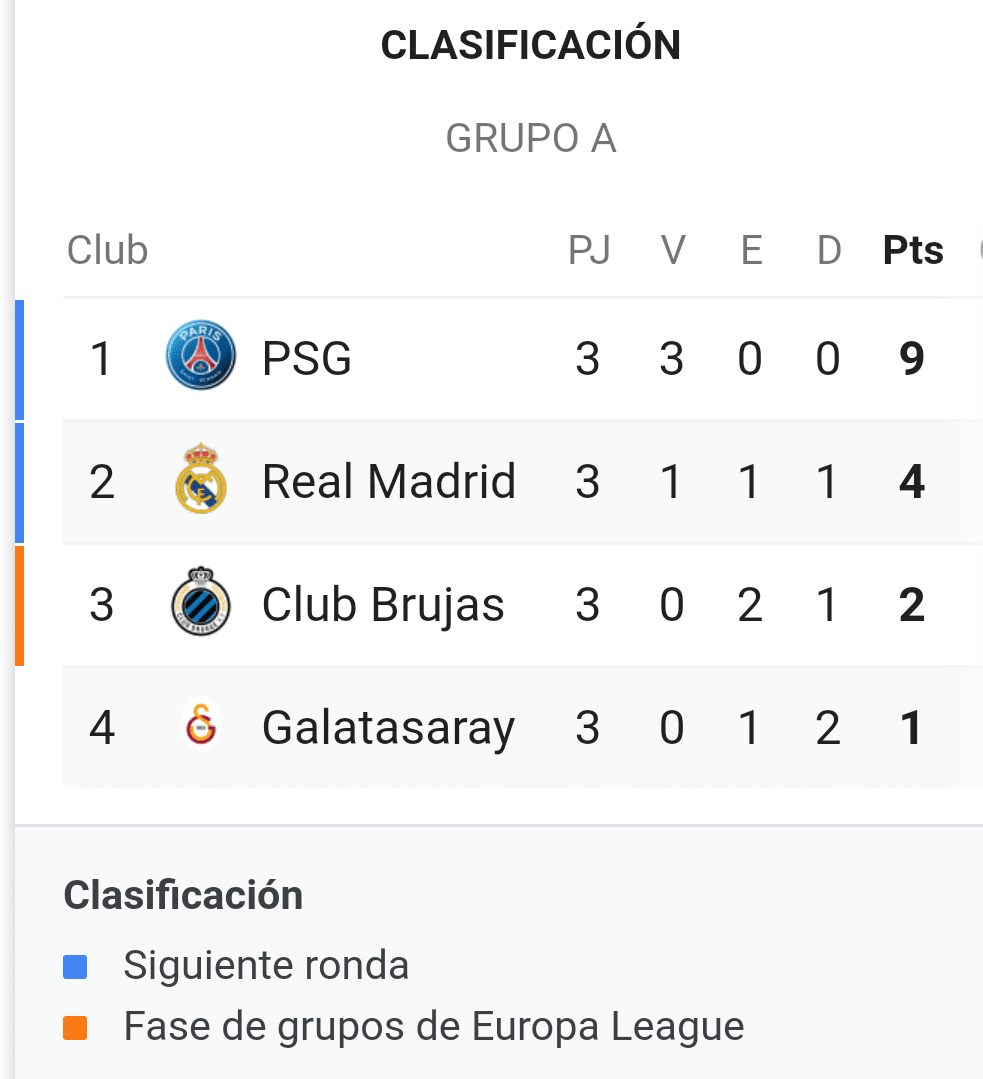The width and height of the screenshot is (983, 1079).
Task: Click the Club column header
Action: tap(107, 250)
